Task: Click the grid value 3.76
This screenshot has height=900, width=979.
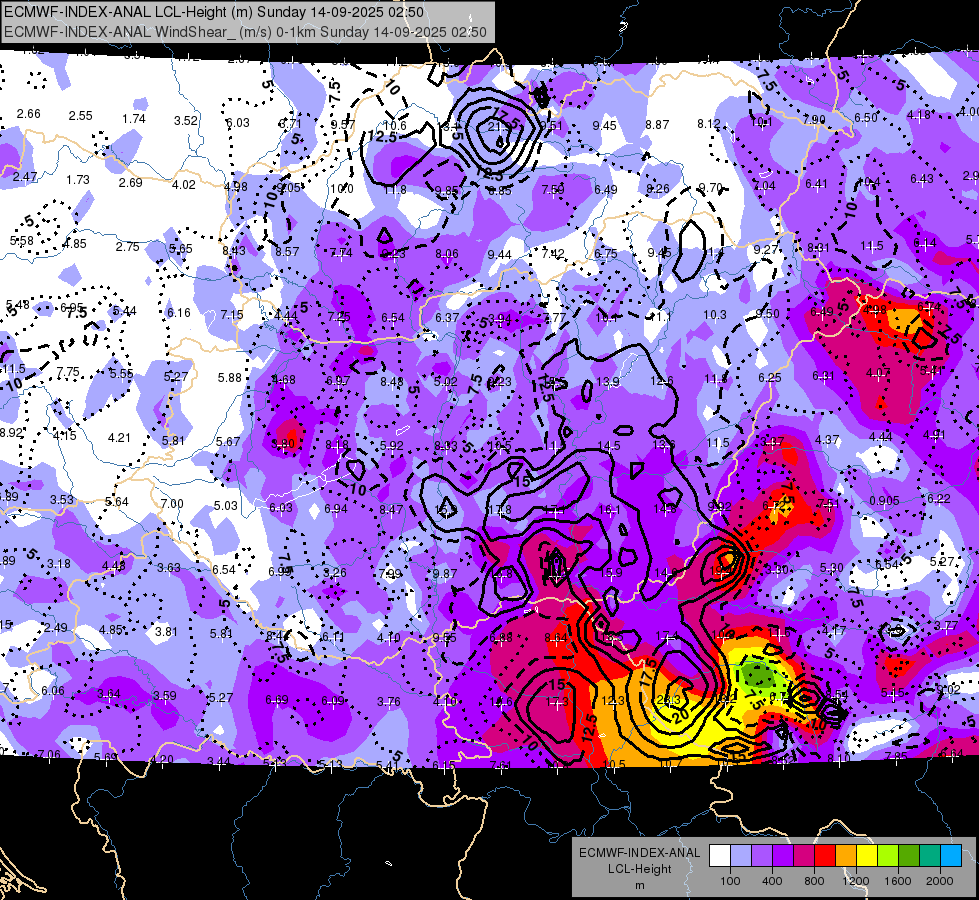Action: coord(388,702)
